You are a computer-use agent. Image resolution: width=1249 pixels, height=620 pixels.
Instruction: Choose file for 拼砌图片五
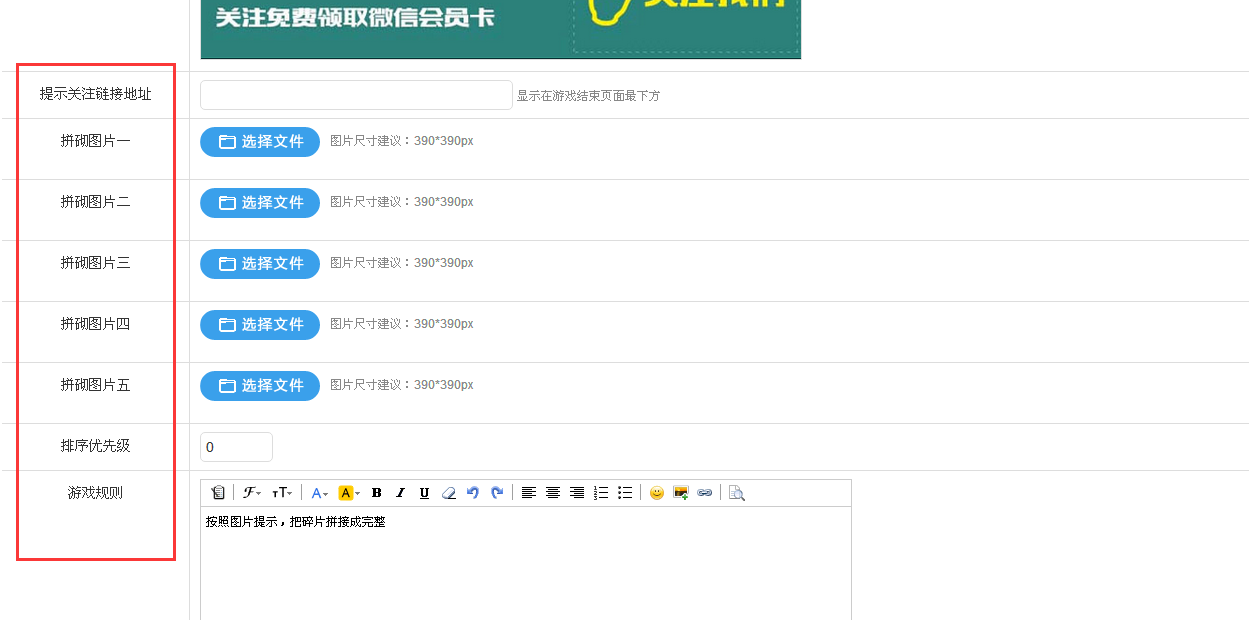pyautogui.click(x=260, y=386)
